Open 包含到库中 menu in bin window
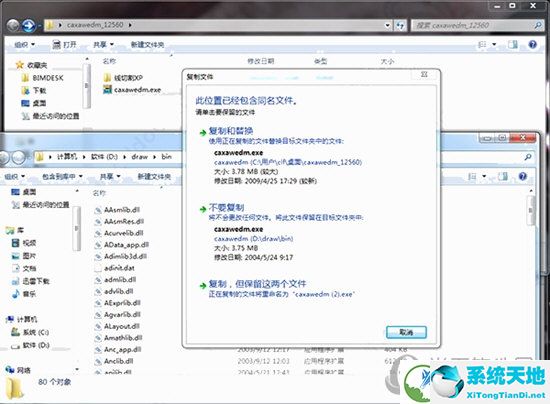550x404 pixels. pyautogui.click(x=62, y=176)
